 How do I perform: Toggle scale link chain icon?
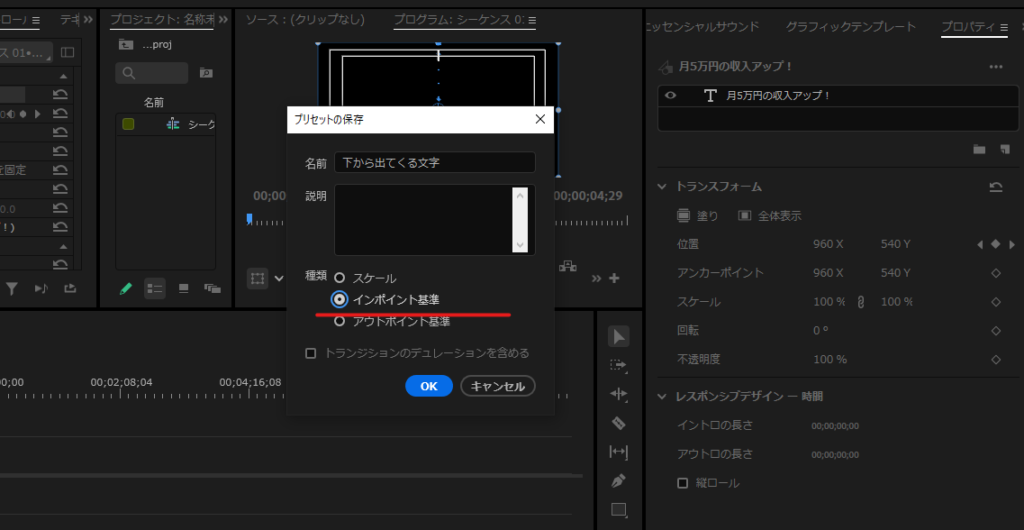pyautogui.click(x=859, y=301)
